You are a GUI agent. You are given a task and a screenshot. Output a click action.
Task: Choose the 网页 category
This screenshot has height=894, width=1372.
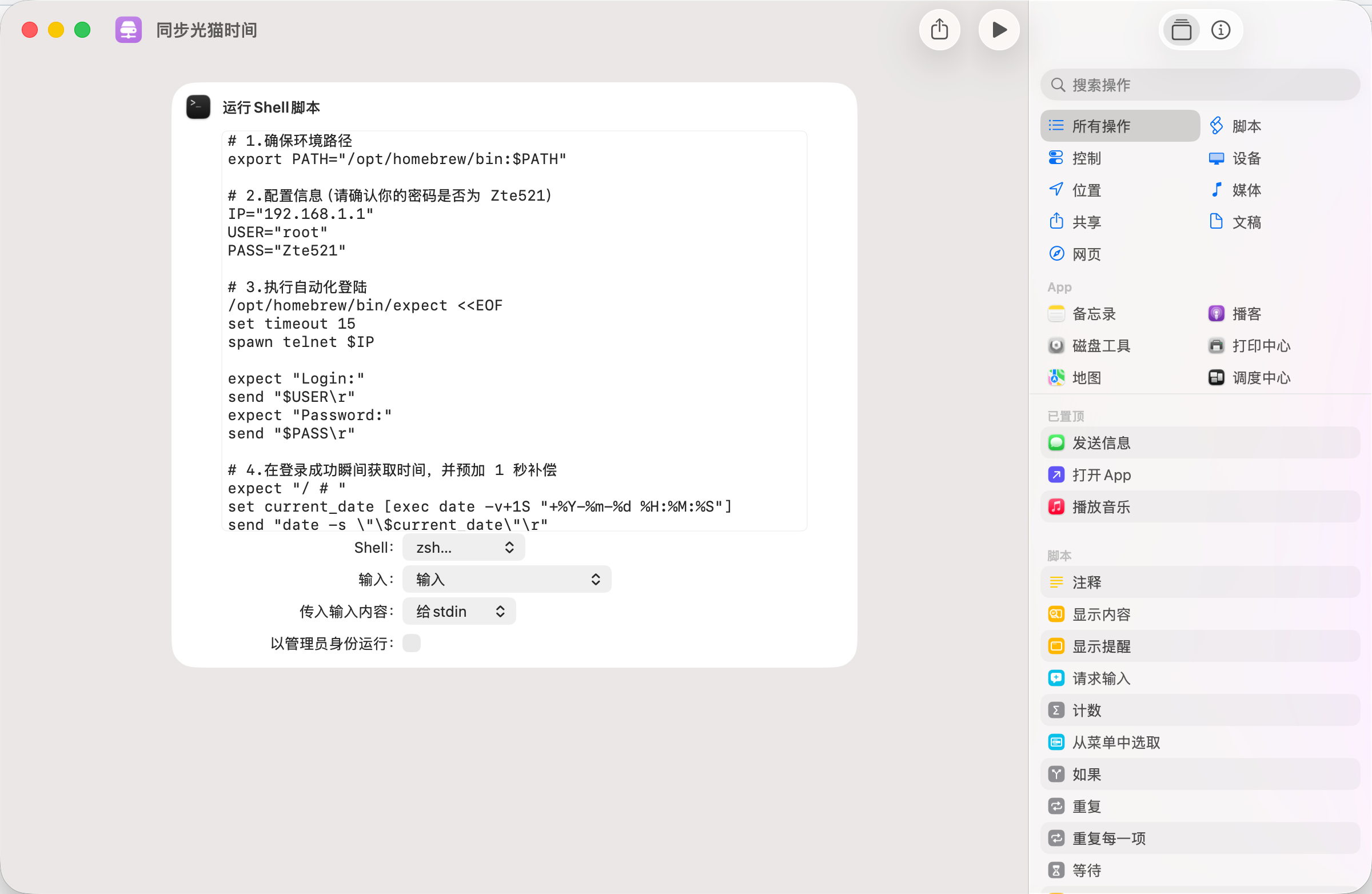(x=1086, y=254)
